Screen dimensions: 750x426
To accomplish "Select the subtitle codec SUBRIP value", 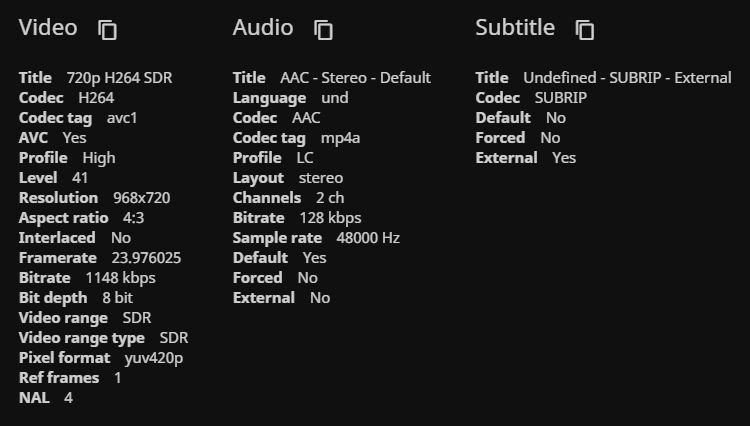I will pos(560,98).
